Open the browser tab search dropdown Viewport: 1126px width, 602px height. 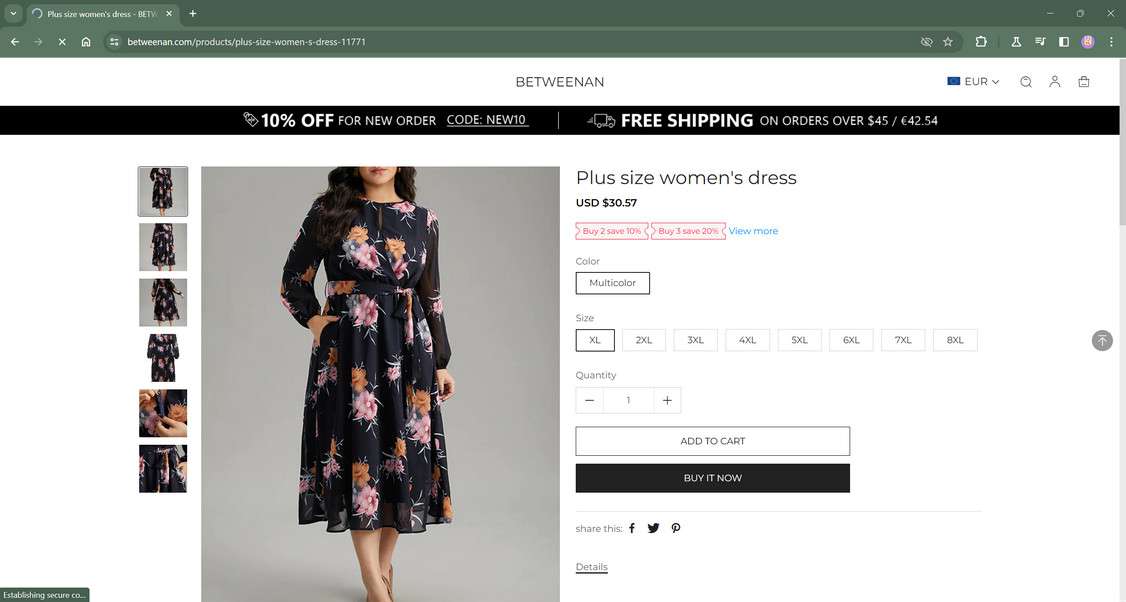(x=13, y=14)
